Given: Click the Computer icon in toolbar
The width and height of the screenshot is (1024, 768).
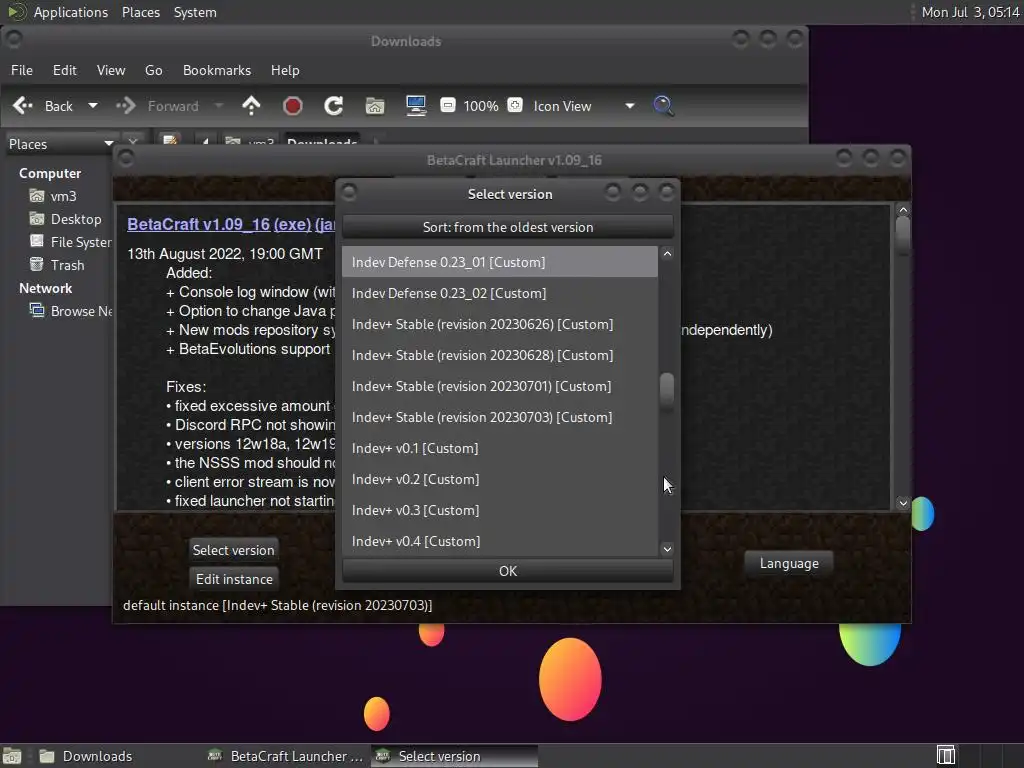Looking at the screenshot, I should [x=416, y=106].
